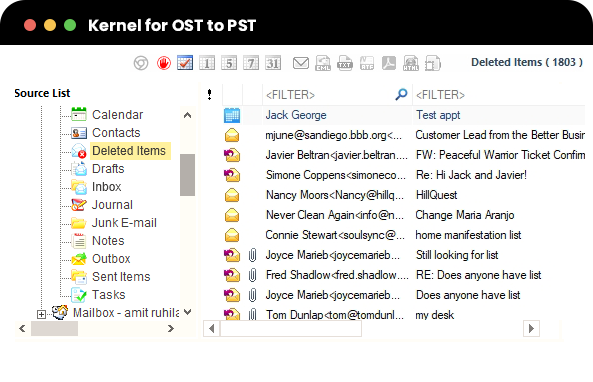
Task: Select the 31-day month view icon
Action: point(273,63)
